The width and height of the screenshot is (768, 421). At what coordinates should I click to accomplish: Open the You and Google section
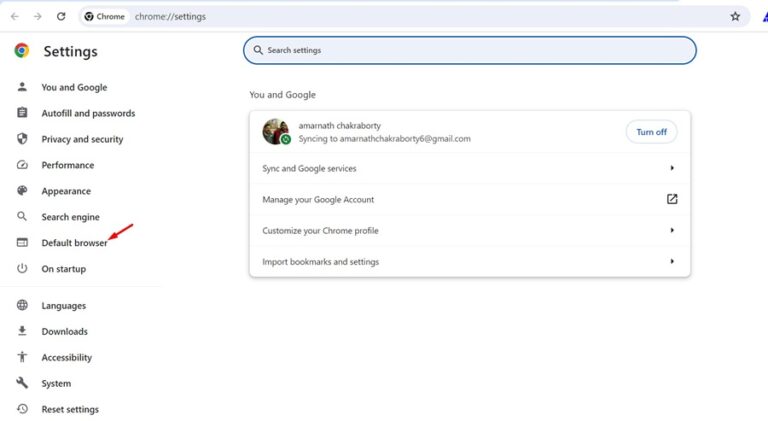[74, 87]
